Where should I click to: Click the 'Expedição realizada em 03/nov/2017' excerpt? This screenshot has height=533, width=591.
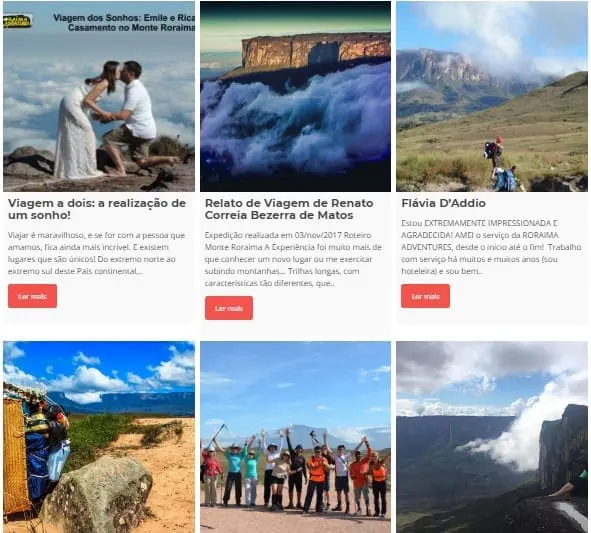click(x=293, y=259)
